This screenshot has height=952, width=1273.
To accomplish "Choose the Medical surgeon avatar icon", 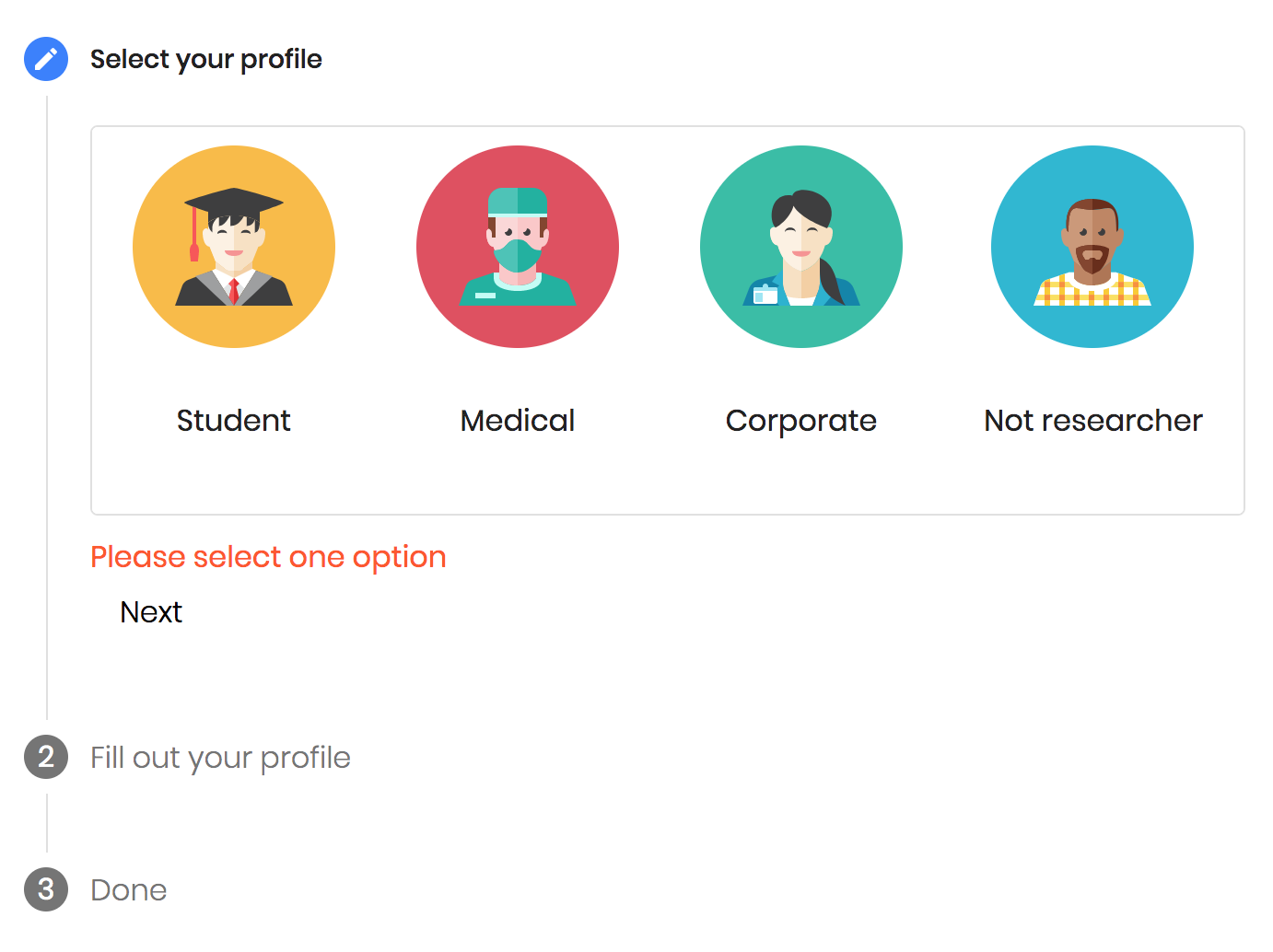I will tap(518, 247).
